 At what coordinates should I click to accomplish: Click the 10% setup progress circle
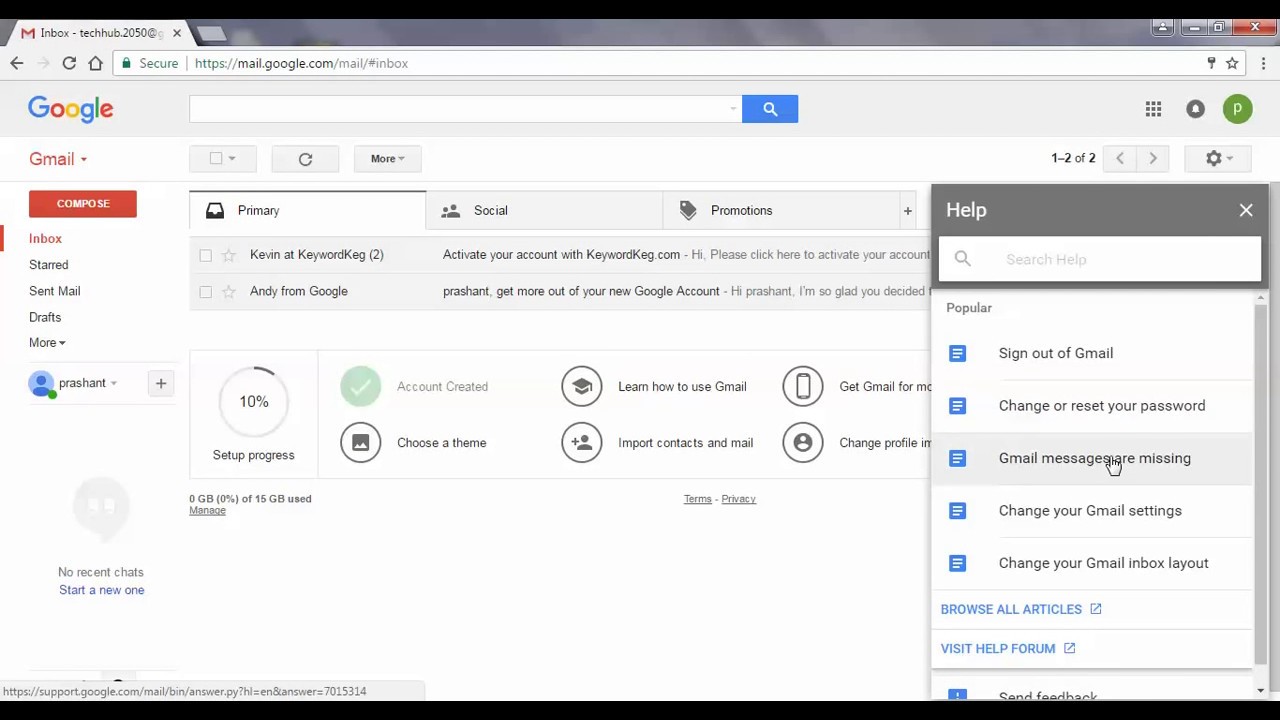pyautogui.click(x=254, y=401)
